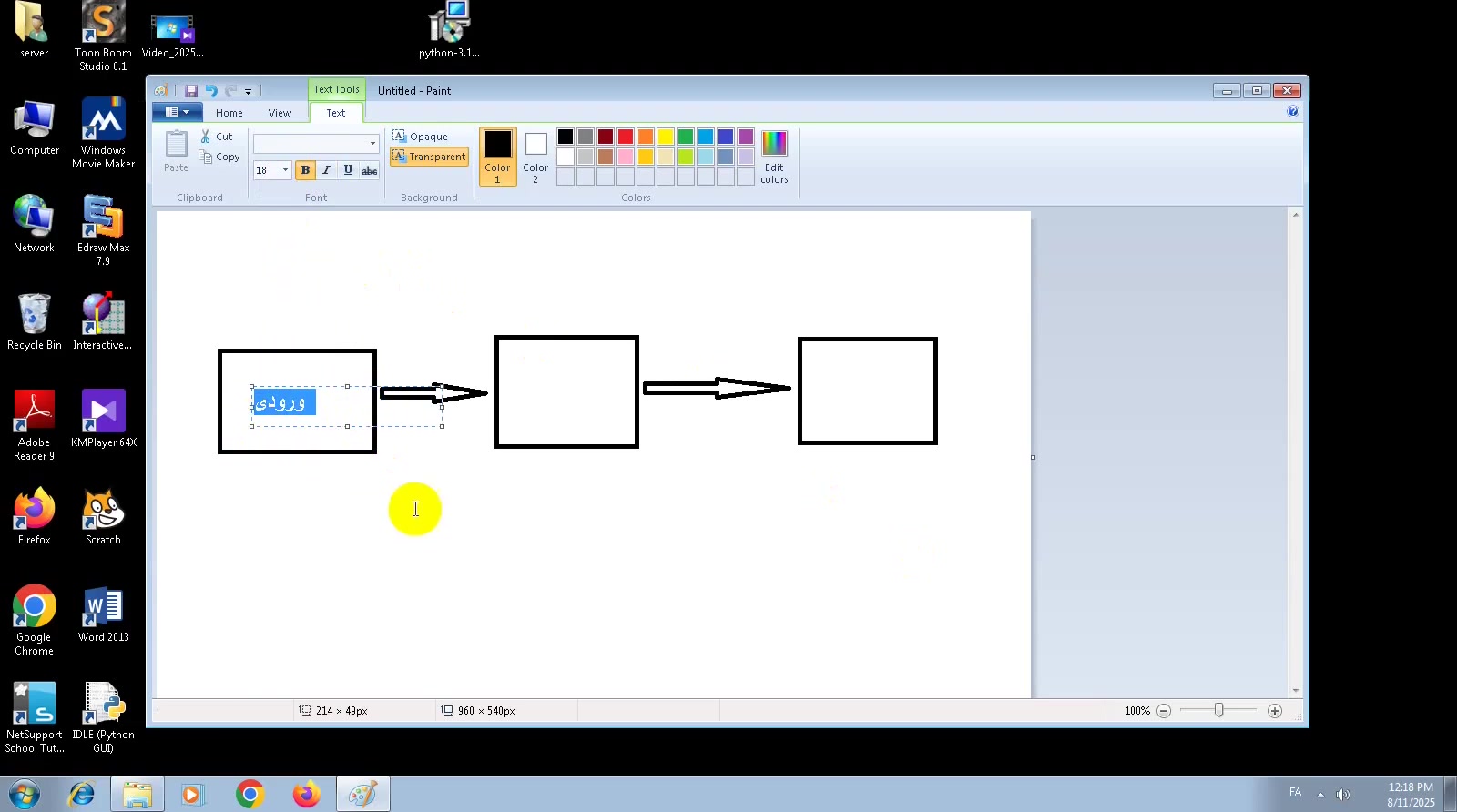Open the font family dropdown
Viewport: 1457px width, 812px height.
click(x=372, y=144)
